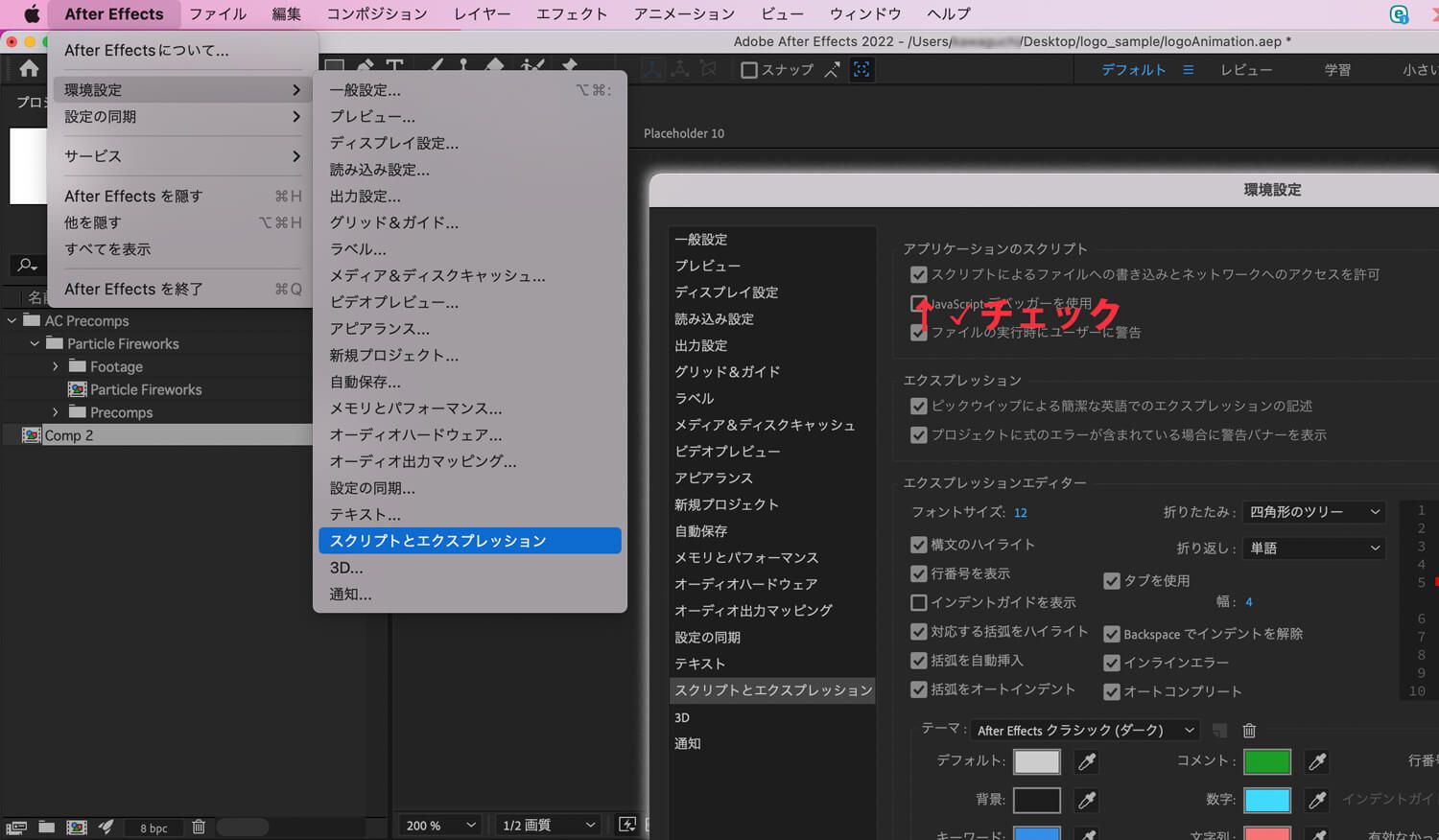Enable インデントガイドを表示 checkbox
Image resolution: width=1439 pixels, height=840 pixels.
pyautogui.click(x=919, y=602)
